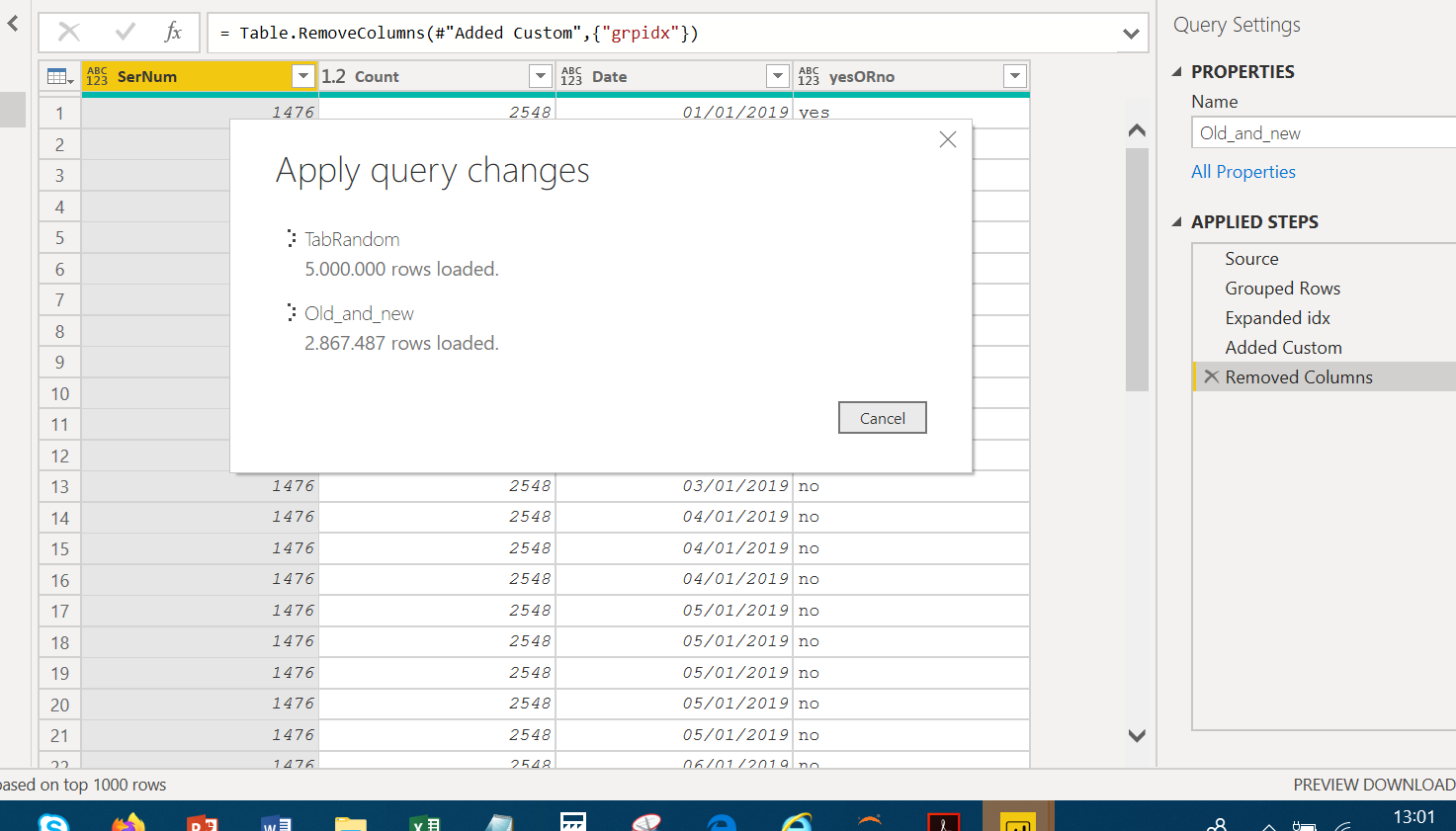
Task: Click the Old_and_new entry in the dialog
Action: pyautogui.click(x=359, y=313)
